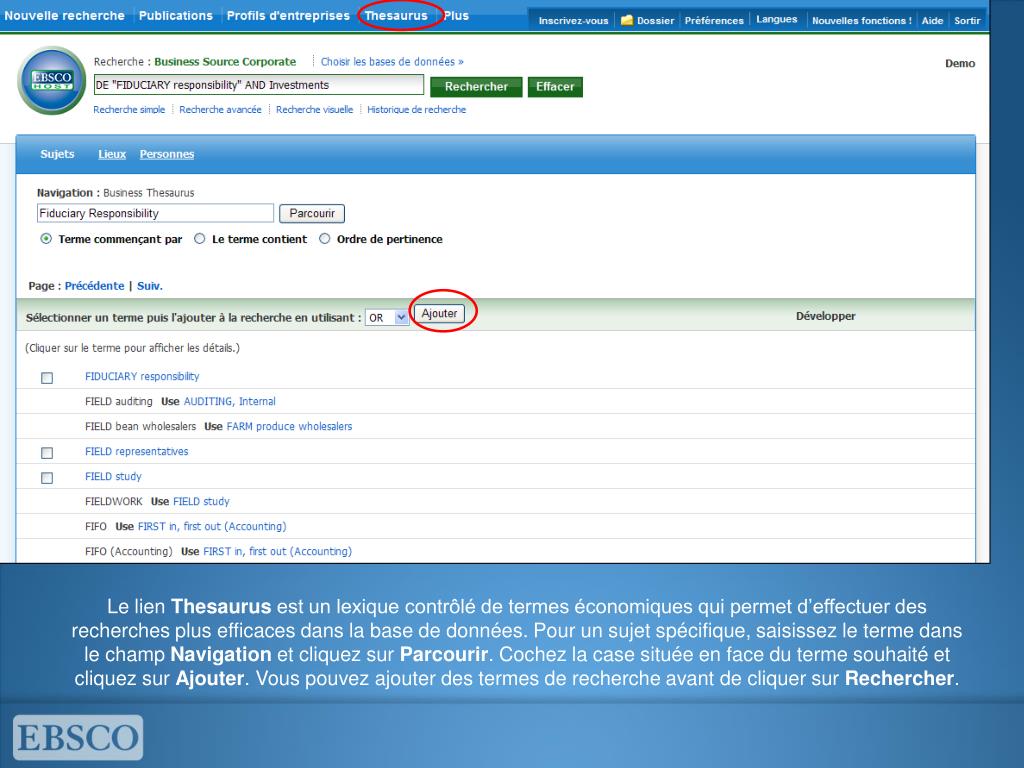Switch to the Sujets tab

point(57,154)
